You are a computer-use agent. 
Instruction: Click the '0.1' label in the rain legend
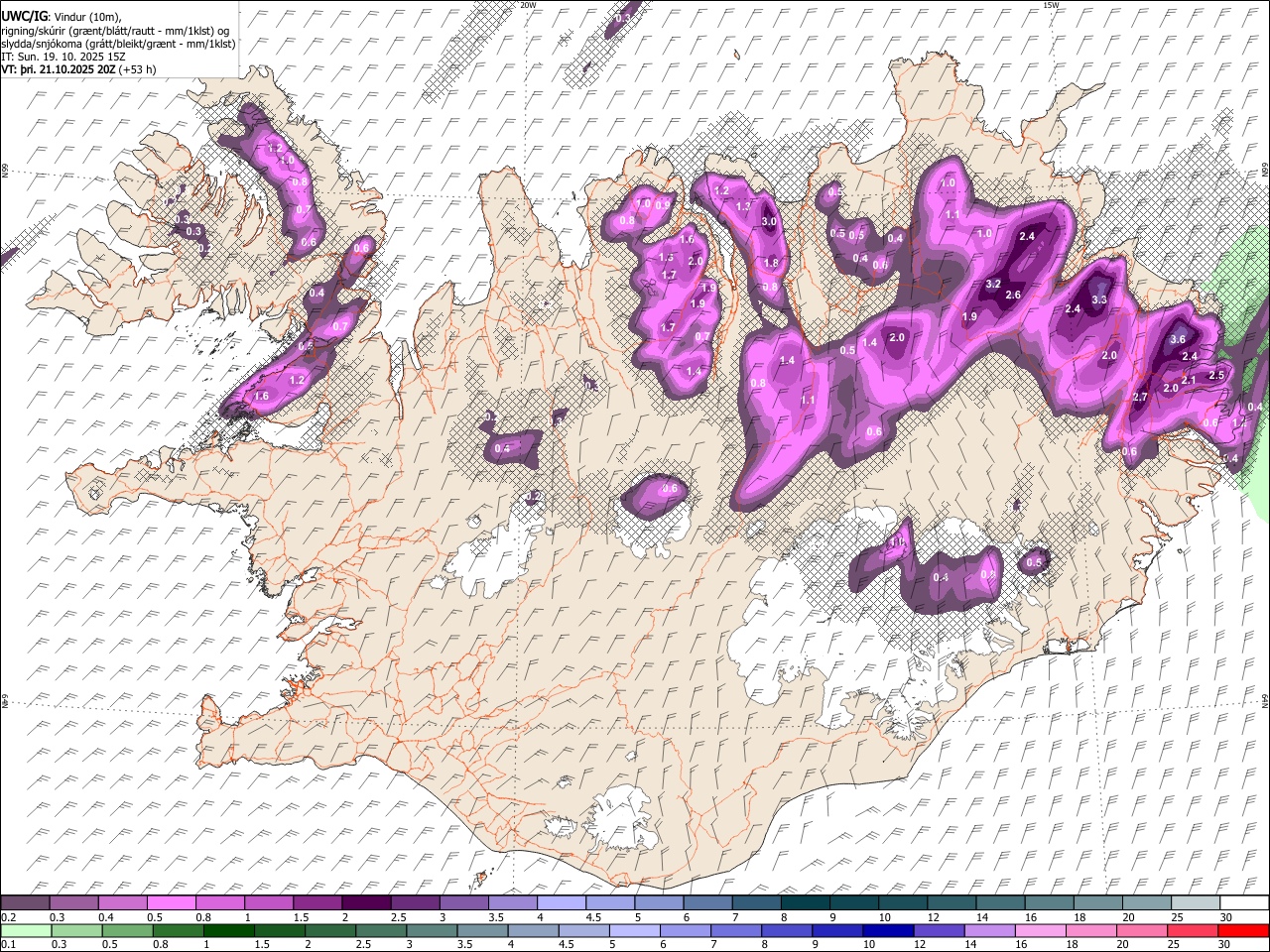point(9,944)
